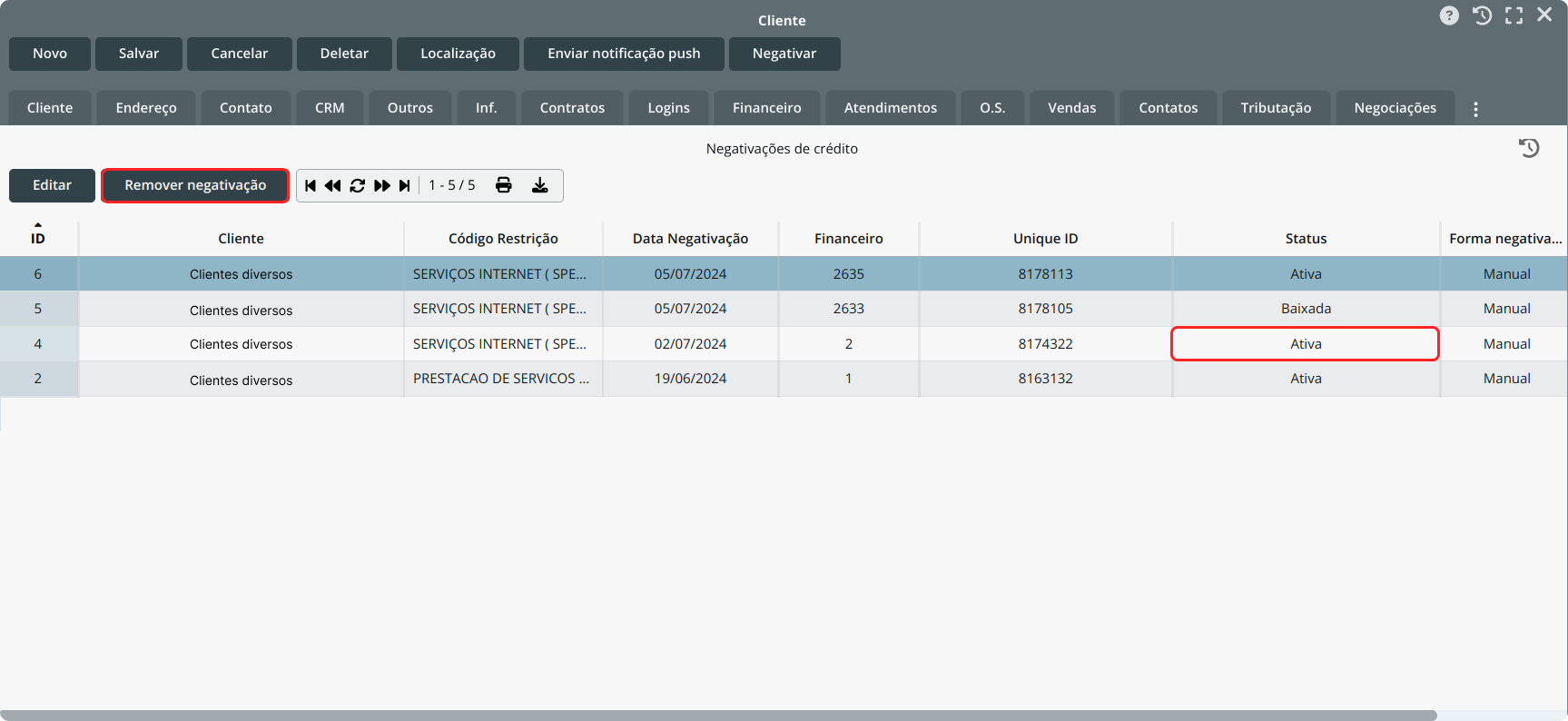Click the Baixada status cell
The height and width of the screenshot is (721, 1568).
click(1306, 309)
